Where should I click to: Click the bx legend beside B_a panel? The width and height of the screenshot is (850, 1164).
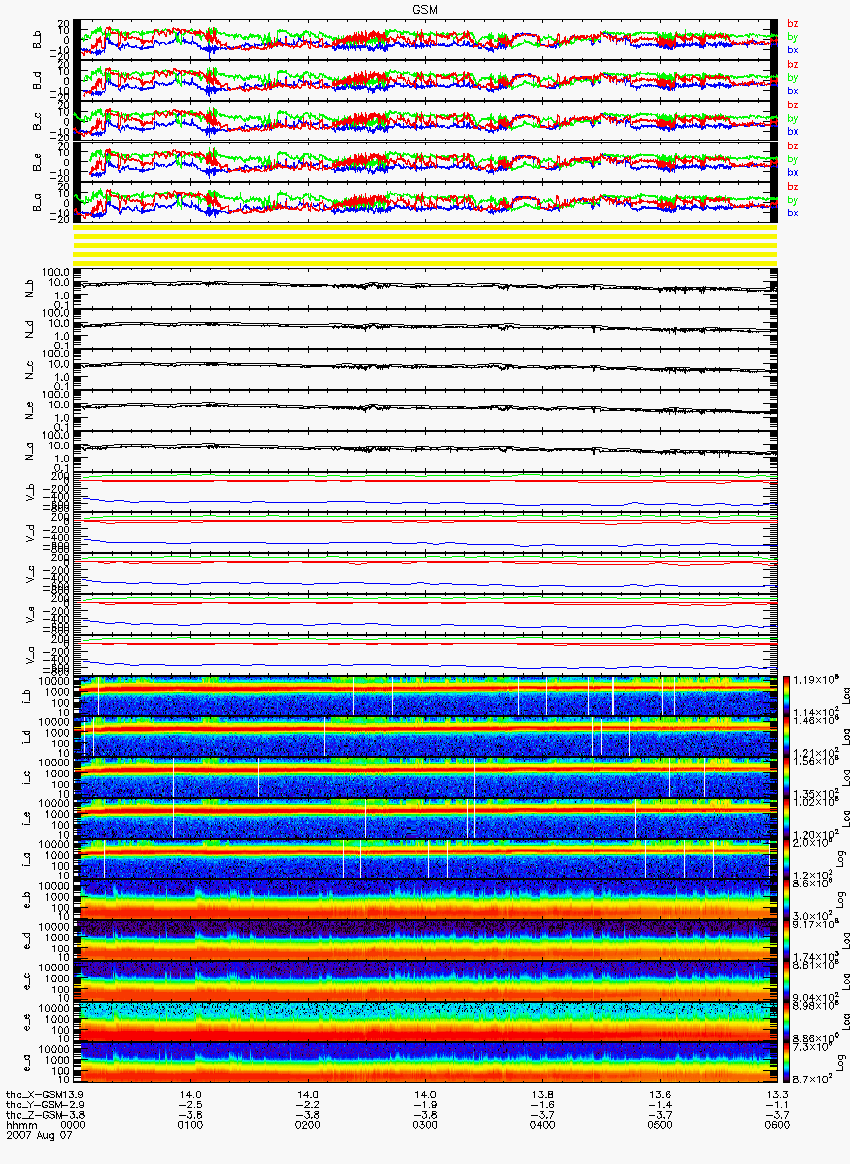792,213
